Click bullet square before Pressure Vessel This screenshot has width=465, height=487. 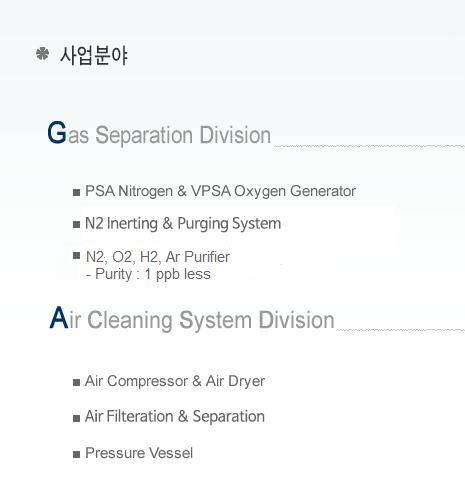[76, 454]
